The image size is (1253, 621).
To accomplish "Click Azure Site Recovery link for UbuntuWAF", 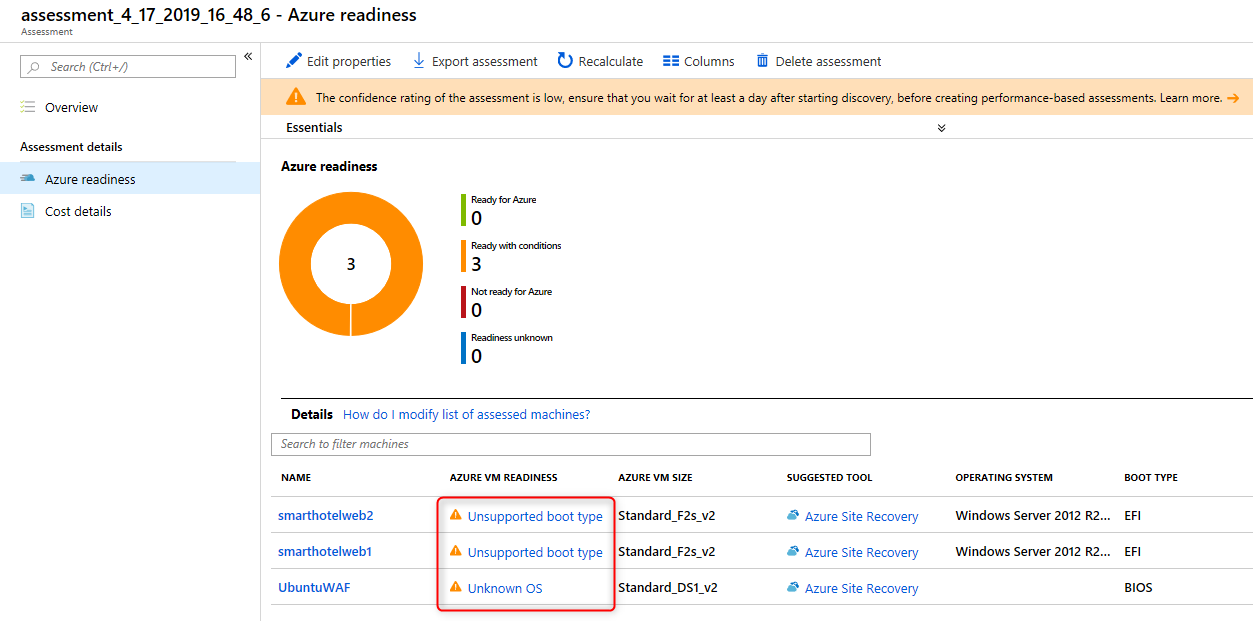I will point(861,588).
